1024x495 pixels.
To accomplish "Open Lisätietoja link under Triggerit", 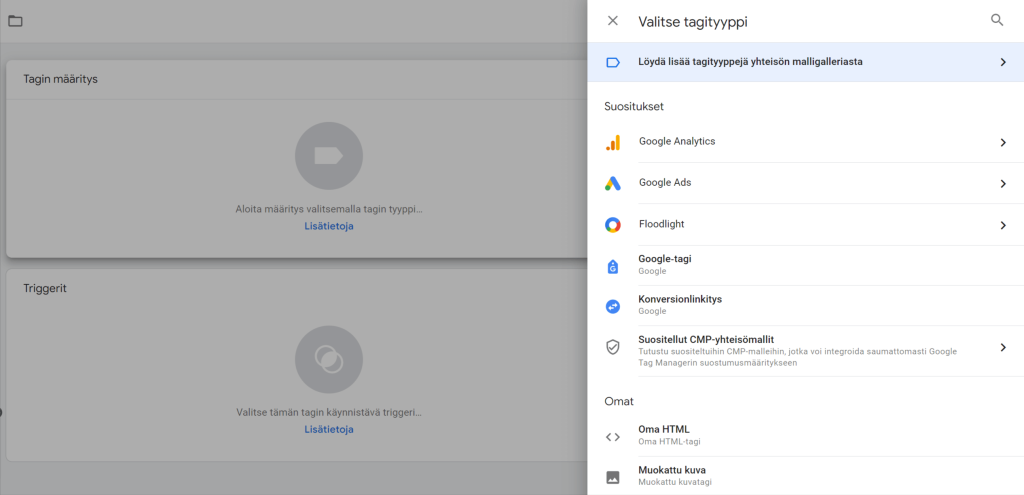I will 329,429.
